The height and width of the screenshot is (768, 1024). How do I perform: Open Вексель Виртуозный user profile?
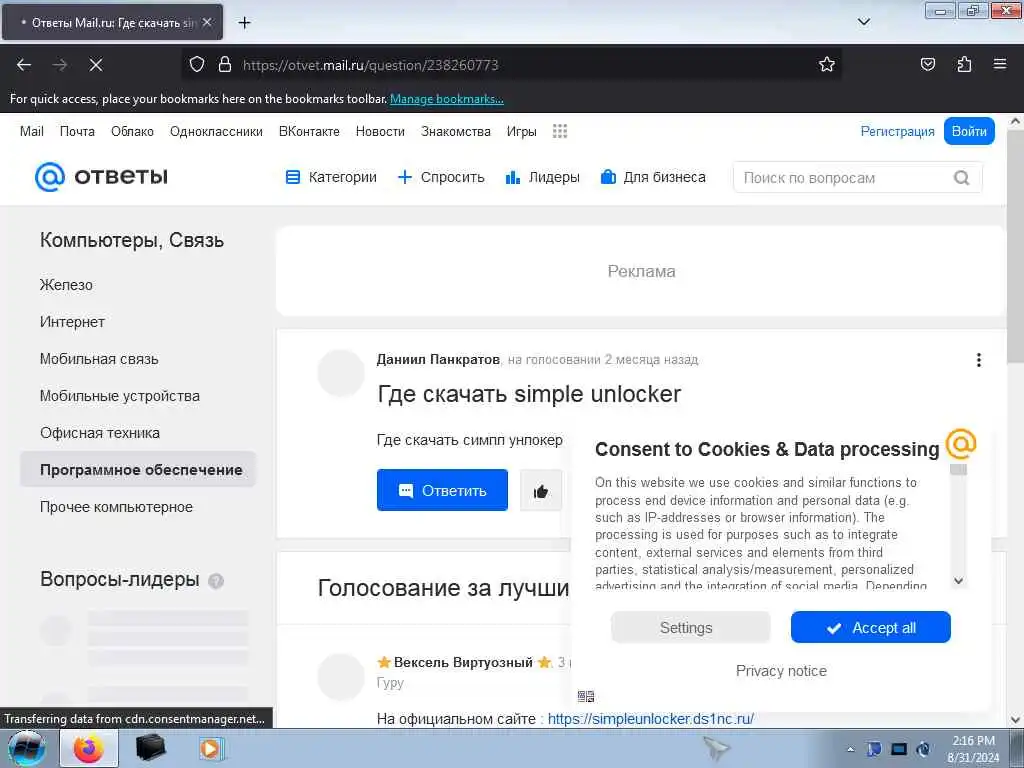click(463, 662)
